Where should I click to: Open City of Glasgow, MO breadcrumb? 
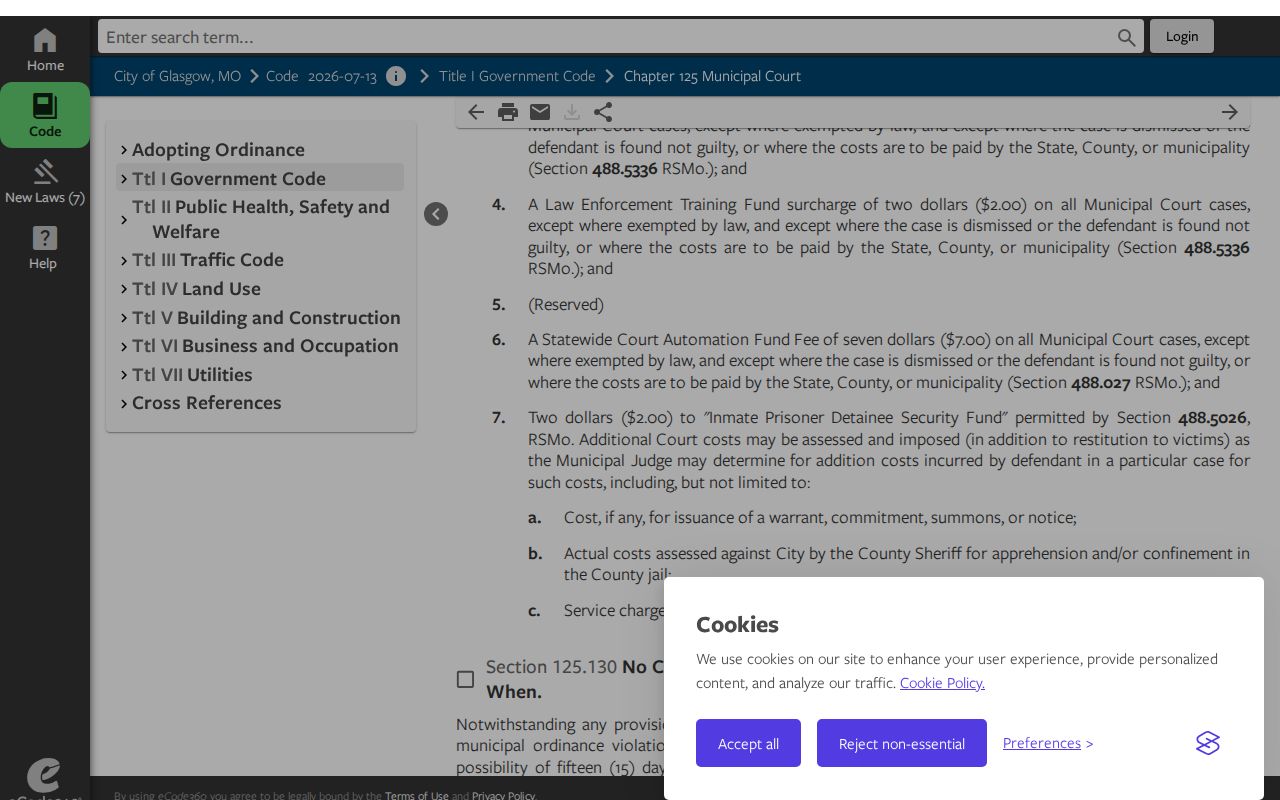(177, 76)
